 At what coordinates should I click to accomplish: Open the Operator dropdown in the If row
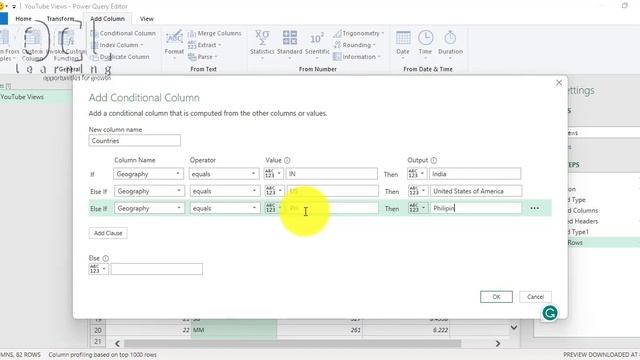224,174
